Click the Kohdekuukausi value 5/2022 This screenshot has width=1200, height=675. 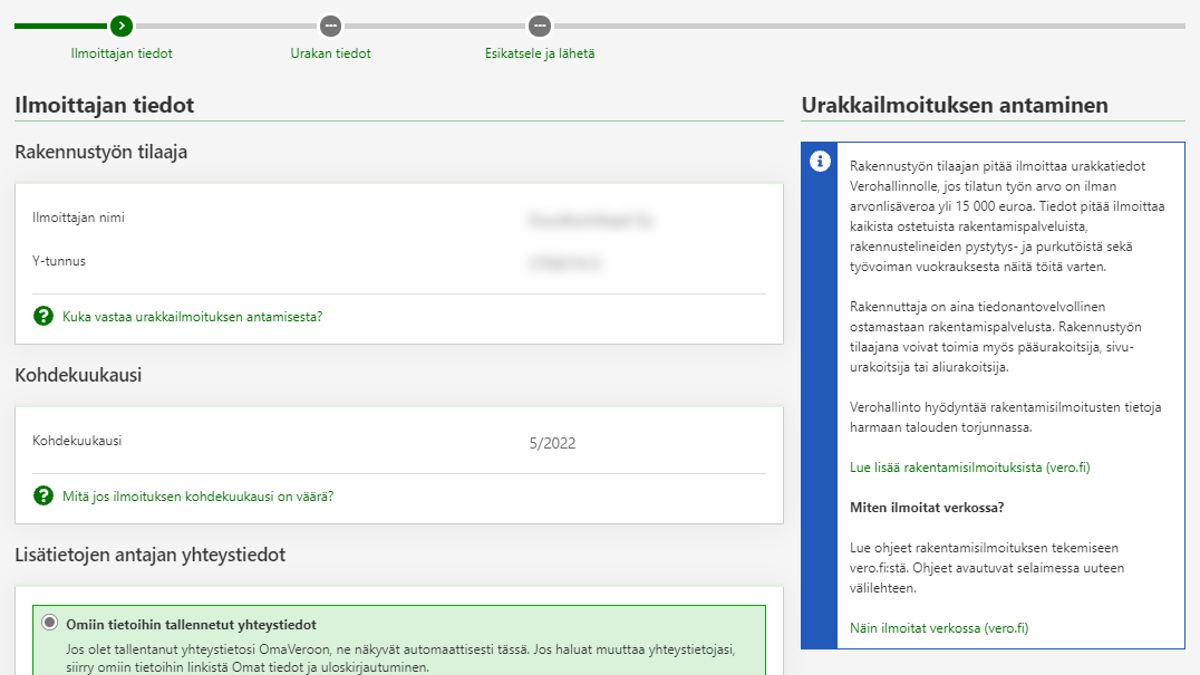tap(552, 444)
